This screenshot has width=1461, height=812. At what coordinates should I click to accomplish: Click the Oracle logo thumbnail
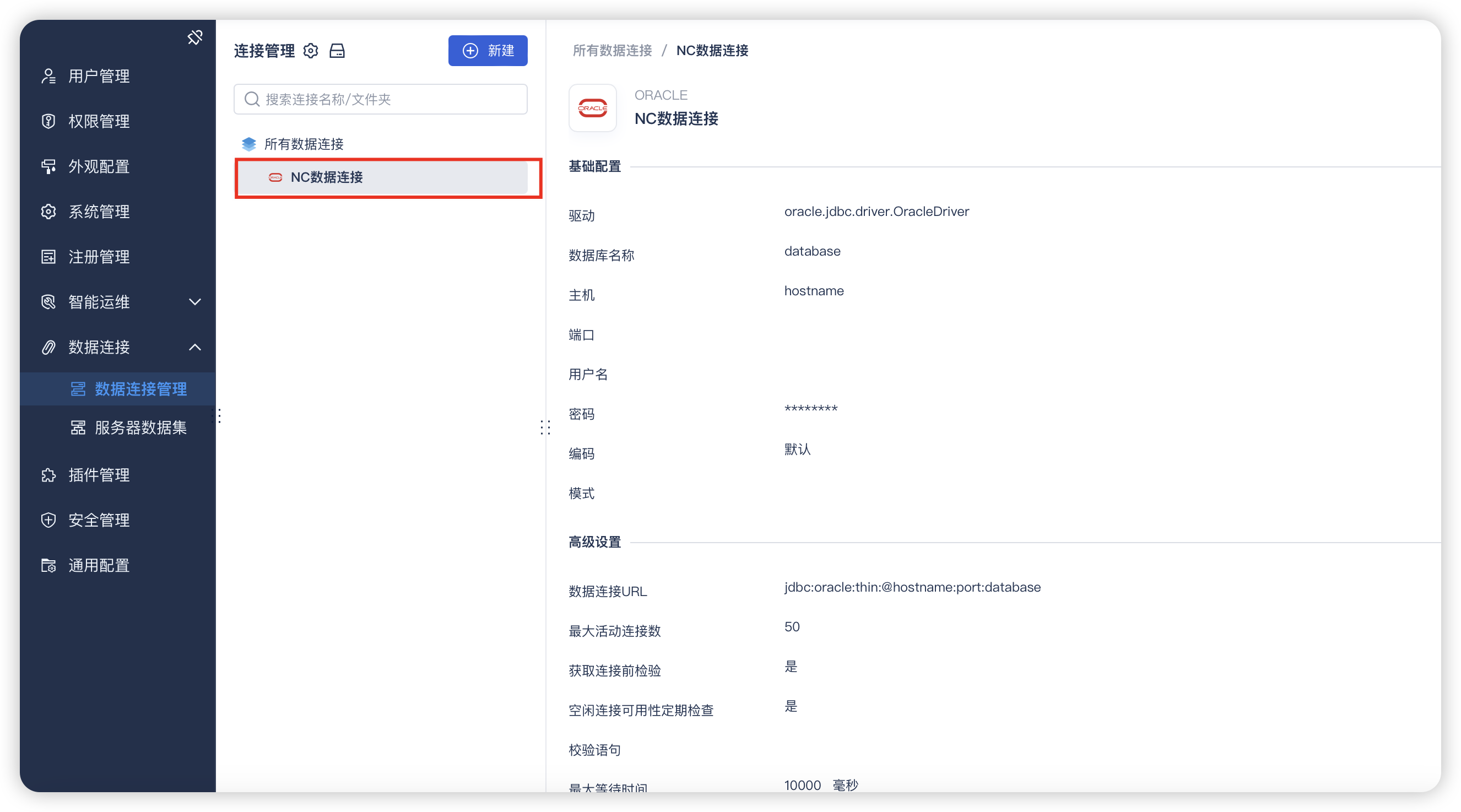pos(592,108)
